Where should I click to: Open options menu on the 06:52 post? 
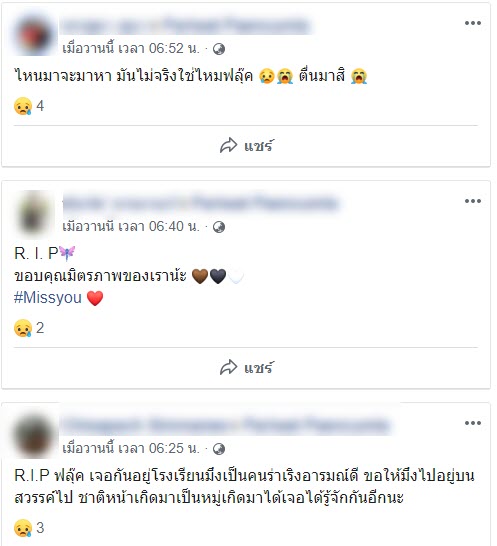(x=473, y=23)
